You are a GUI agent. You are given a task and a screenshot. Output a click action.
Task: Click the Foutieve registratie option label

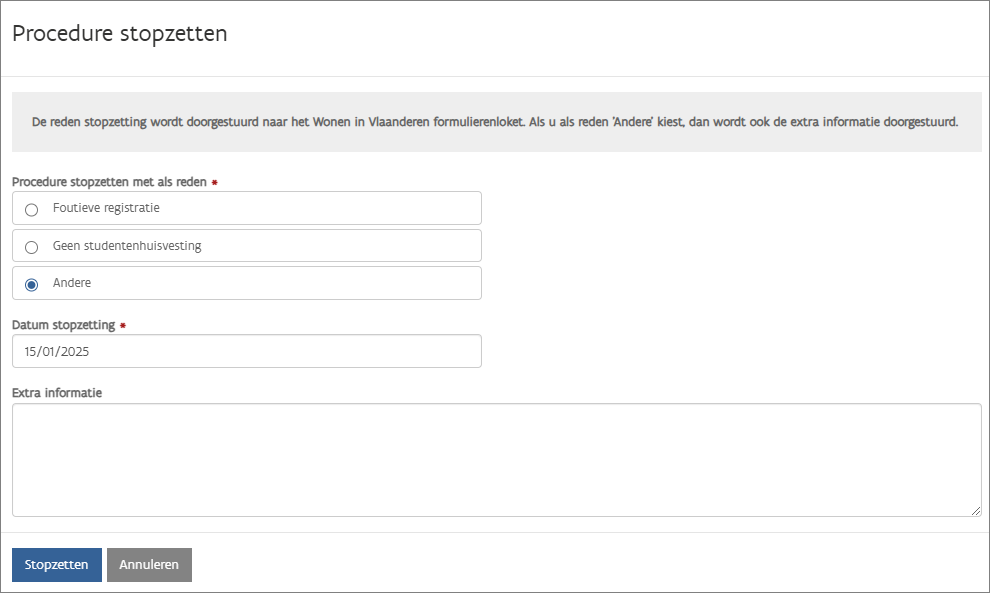pyautogui.click(x=106, y=209)
